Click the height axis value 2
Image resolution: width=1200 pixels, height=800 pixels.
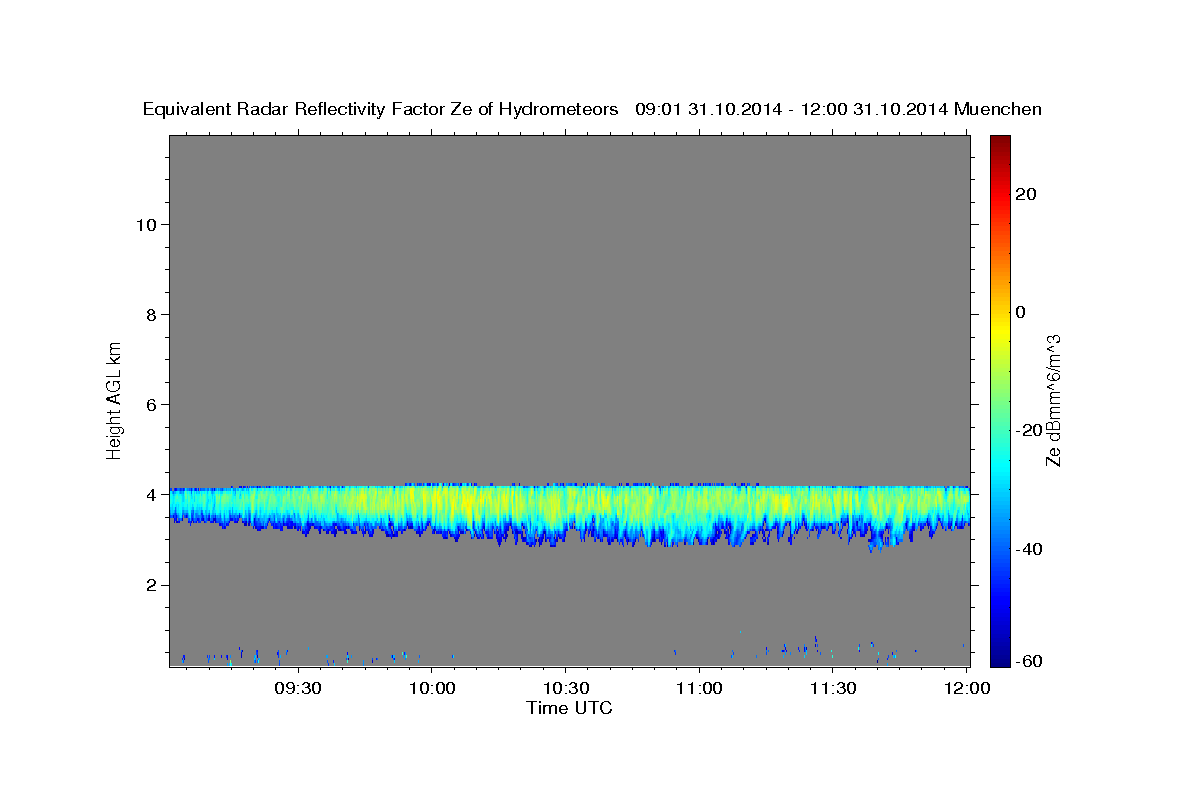150,585
